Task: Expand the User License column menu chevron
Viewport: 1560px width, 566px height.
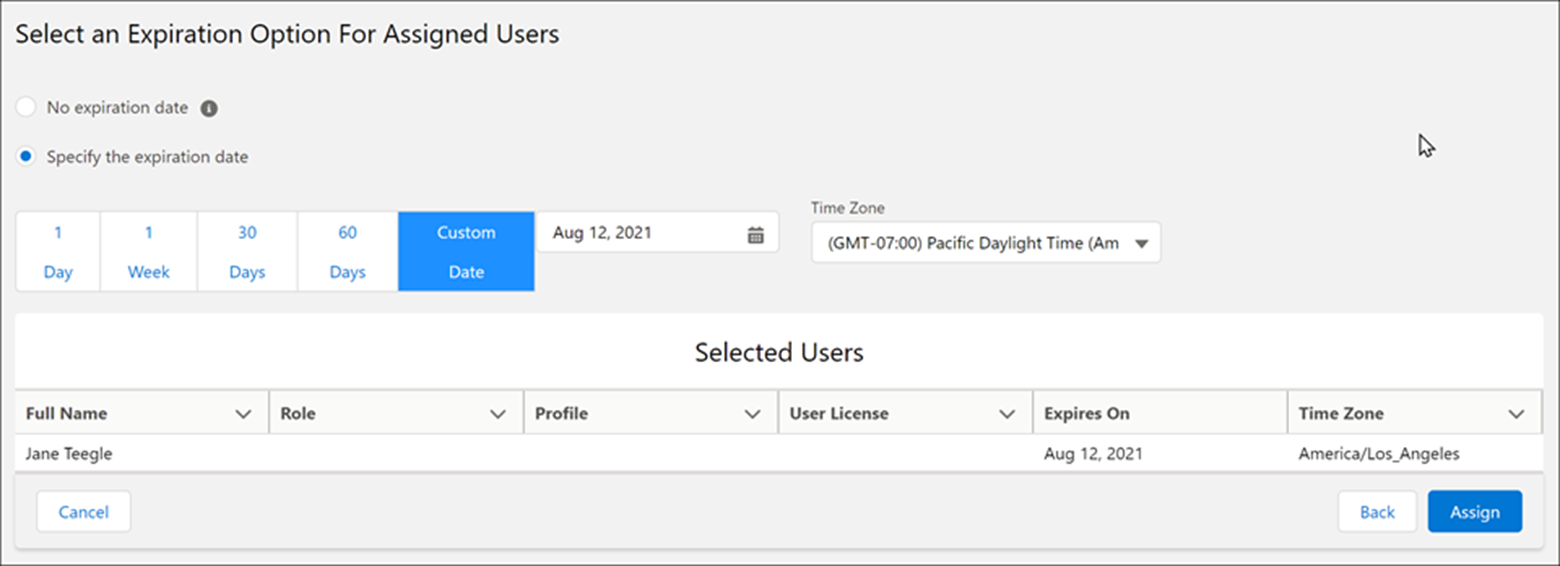Action: pos(1007,414)
